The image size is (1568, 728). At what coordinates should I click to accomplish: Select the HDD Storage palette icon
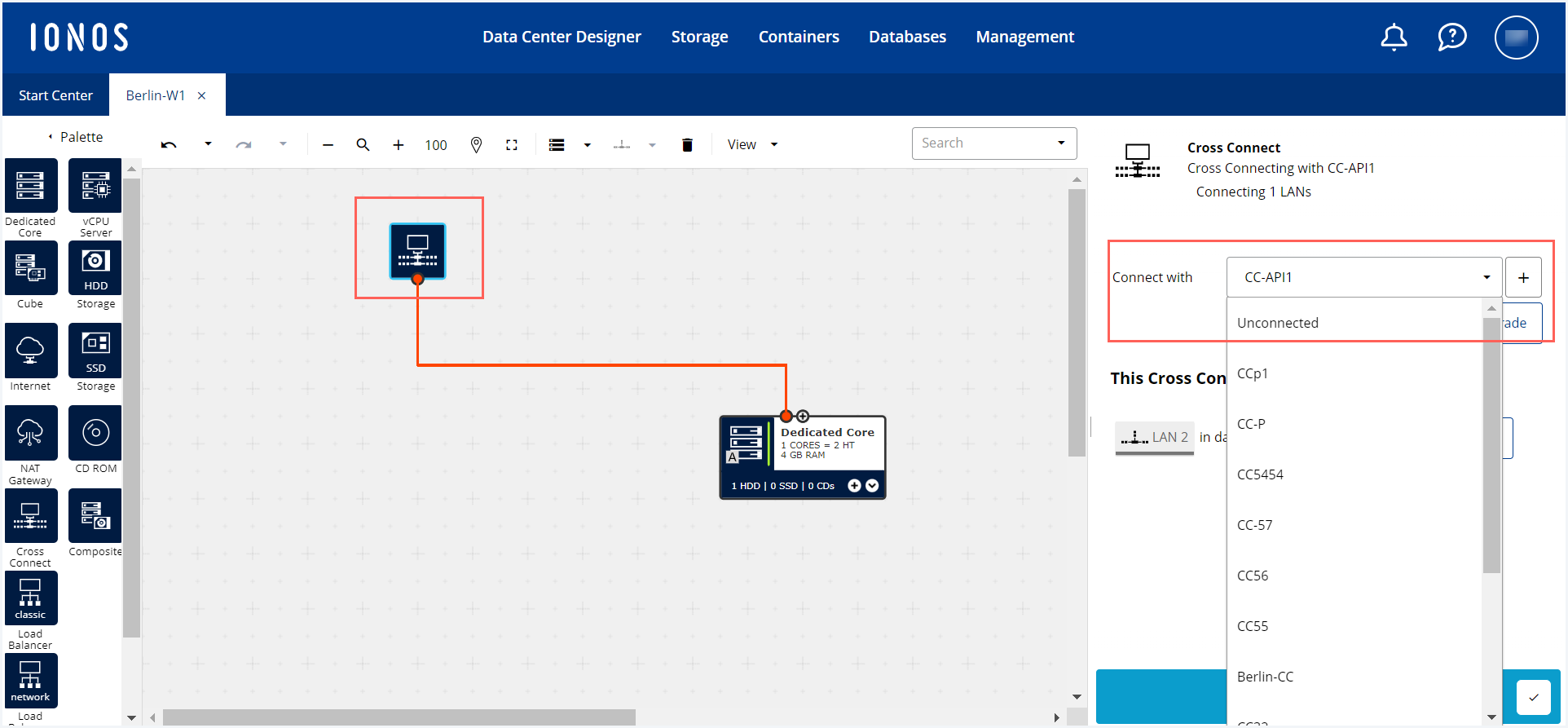[95, 268]
